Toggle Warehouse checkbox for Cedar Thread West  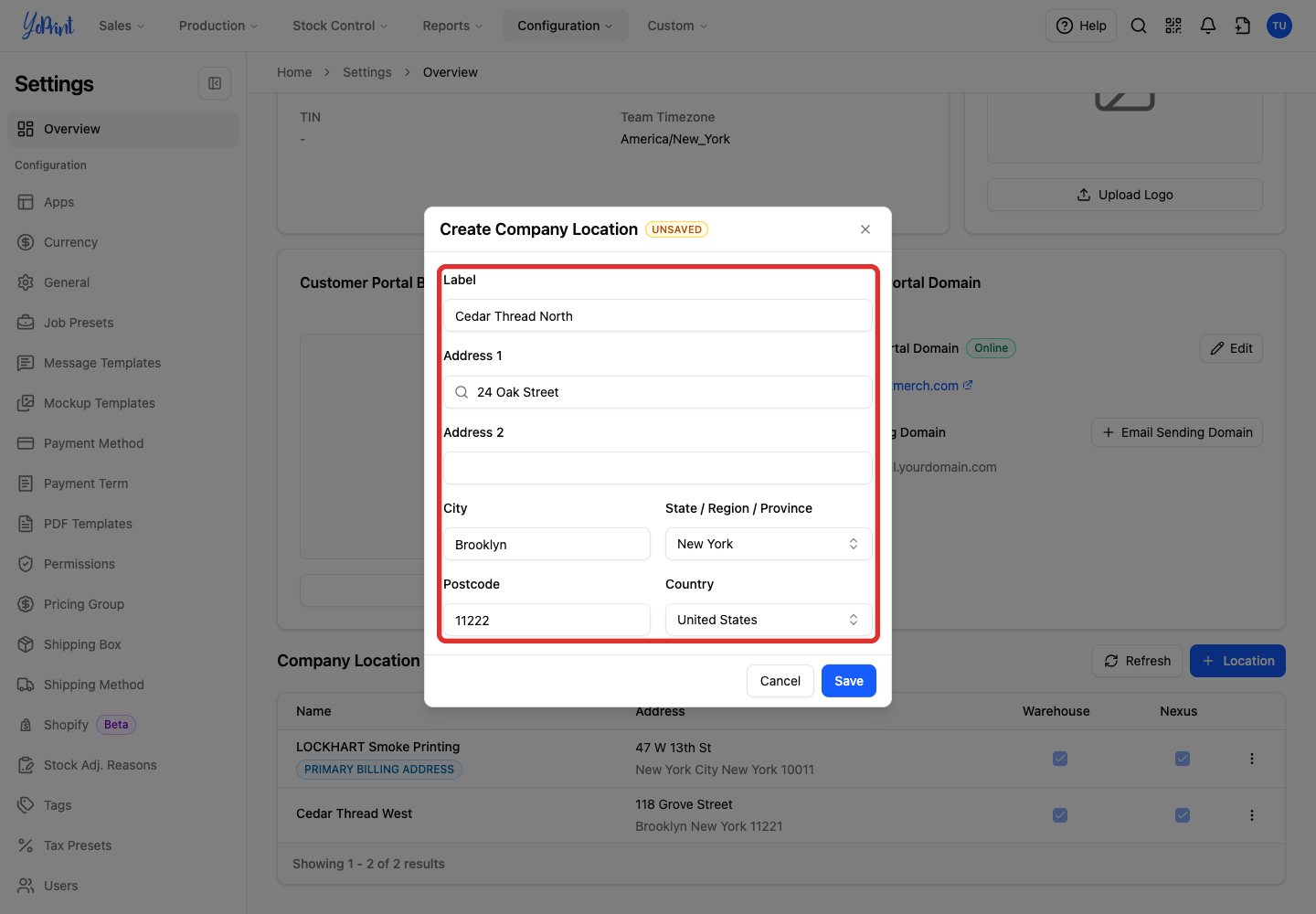[1060, 815]
